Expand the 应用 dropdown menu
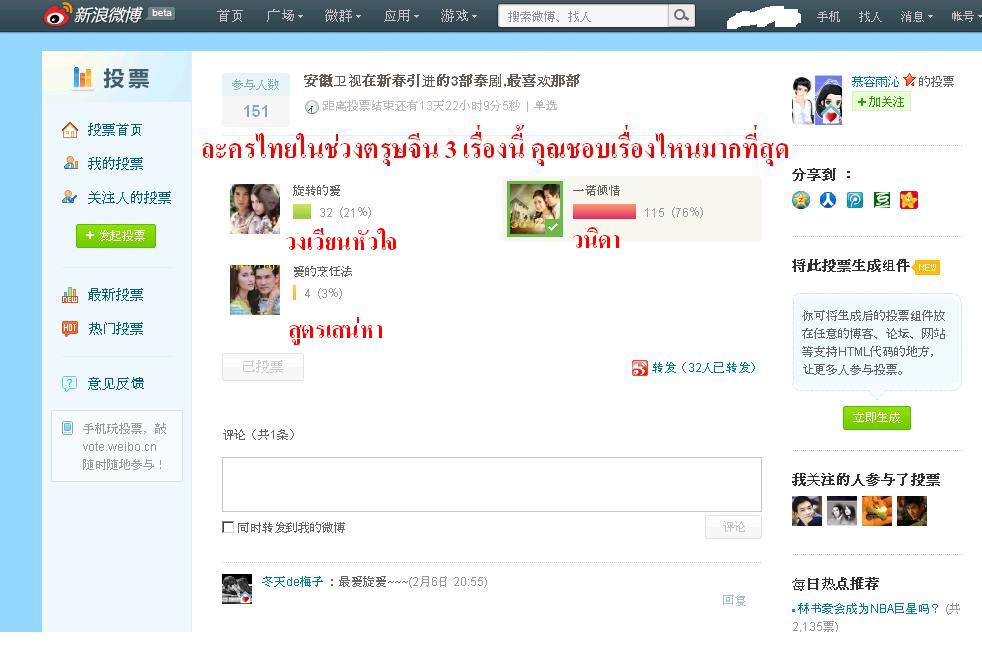 point(401,16)
